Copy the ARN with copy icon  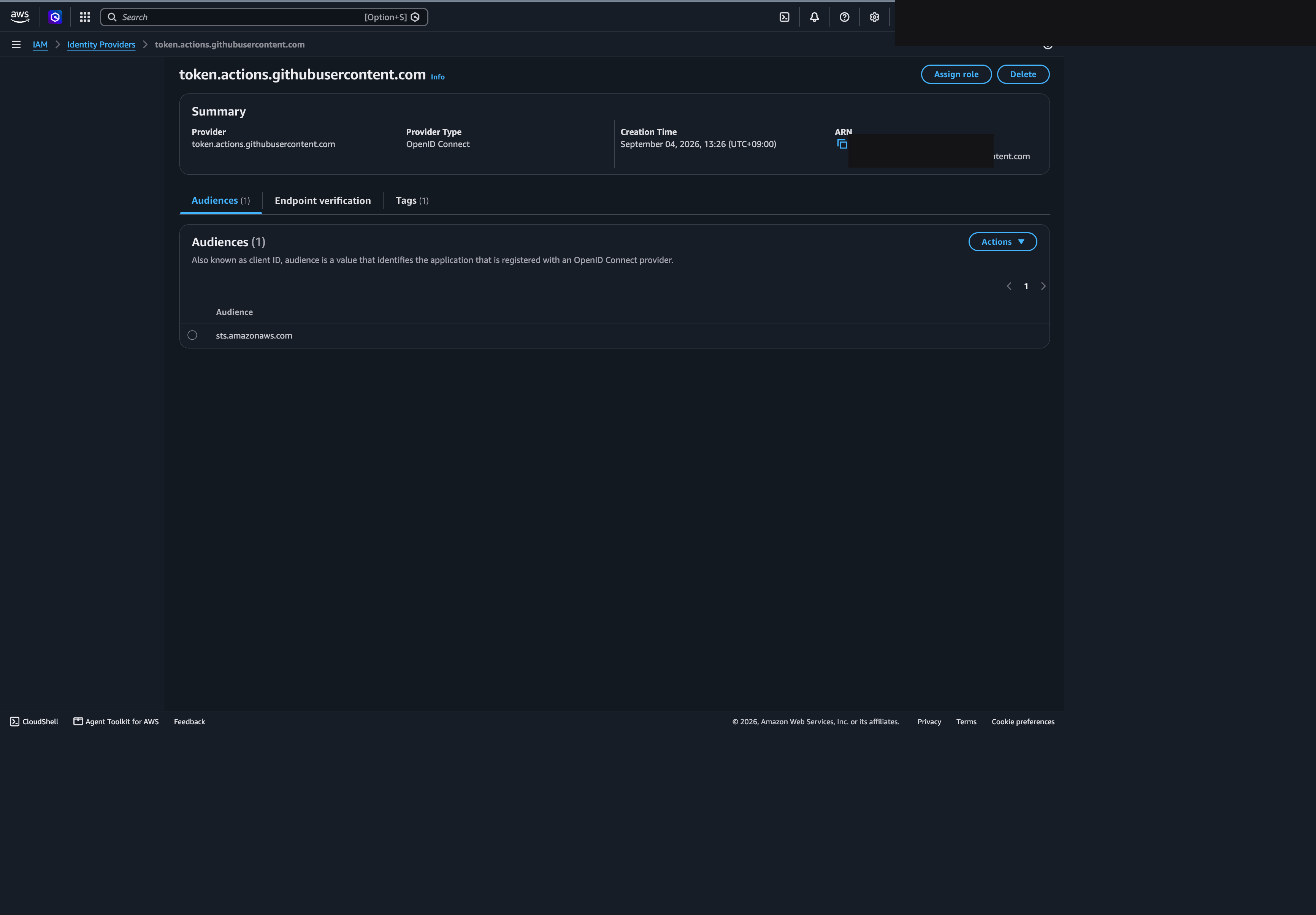842,144
